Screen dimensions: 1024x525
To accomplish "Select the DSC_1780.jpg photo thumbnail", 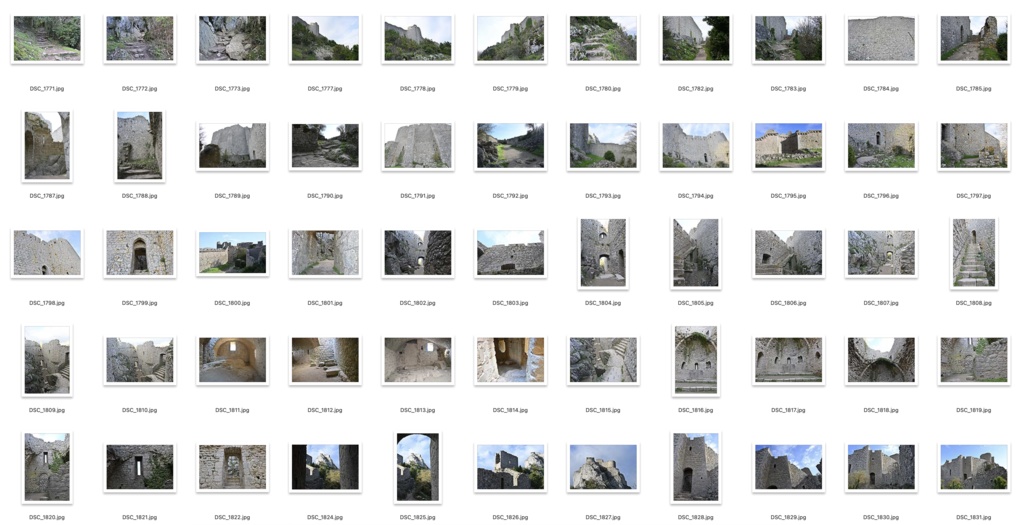I will point(603,39).
